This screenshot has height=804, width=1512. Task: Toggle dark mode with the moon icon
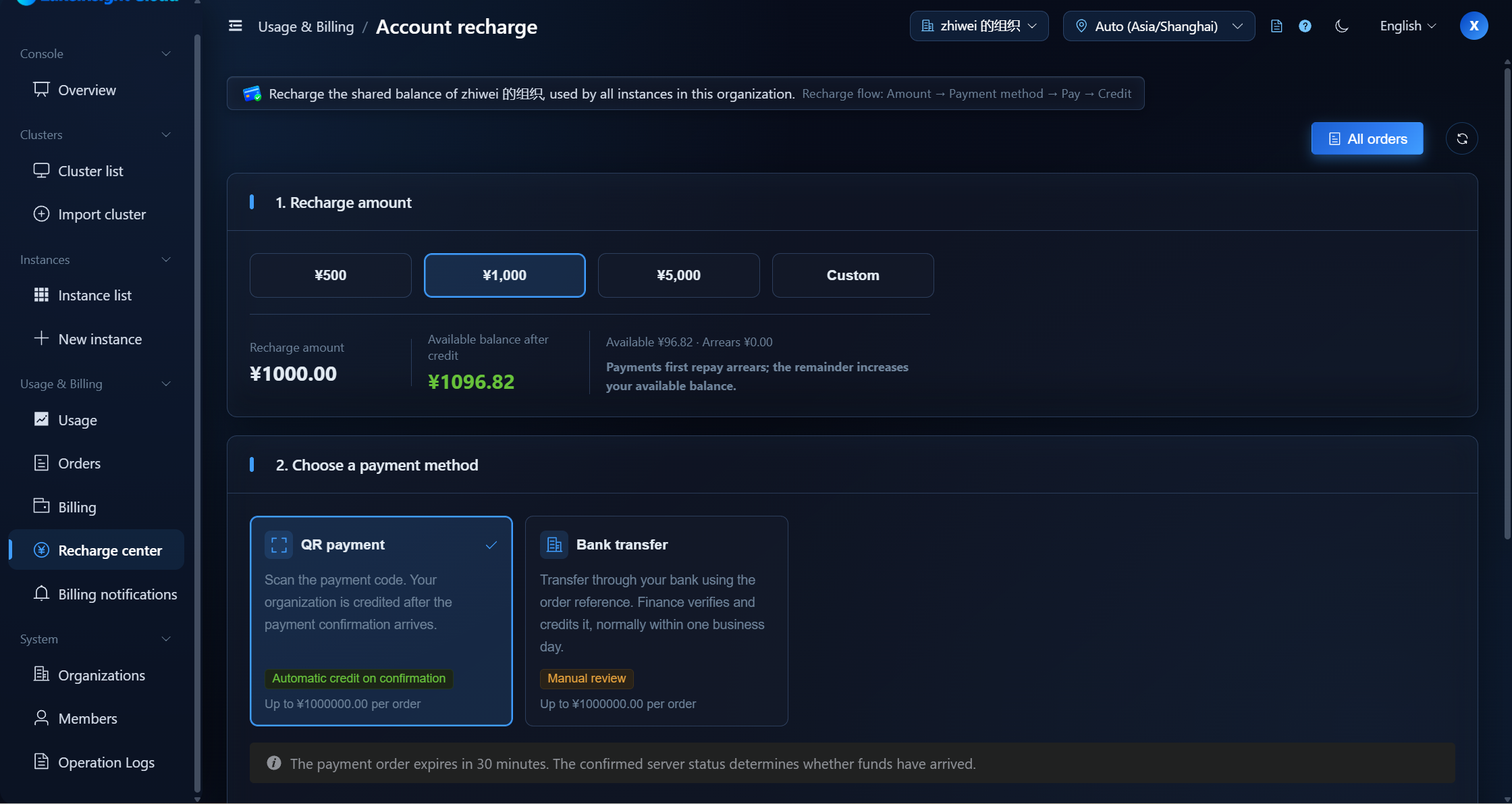coord(1342,26)
